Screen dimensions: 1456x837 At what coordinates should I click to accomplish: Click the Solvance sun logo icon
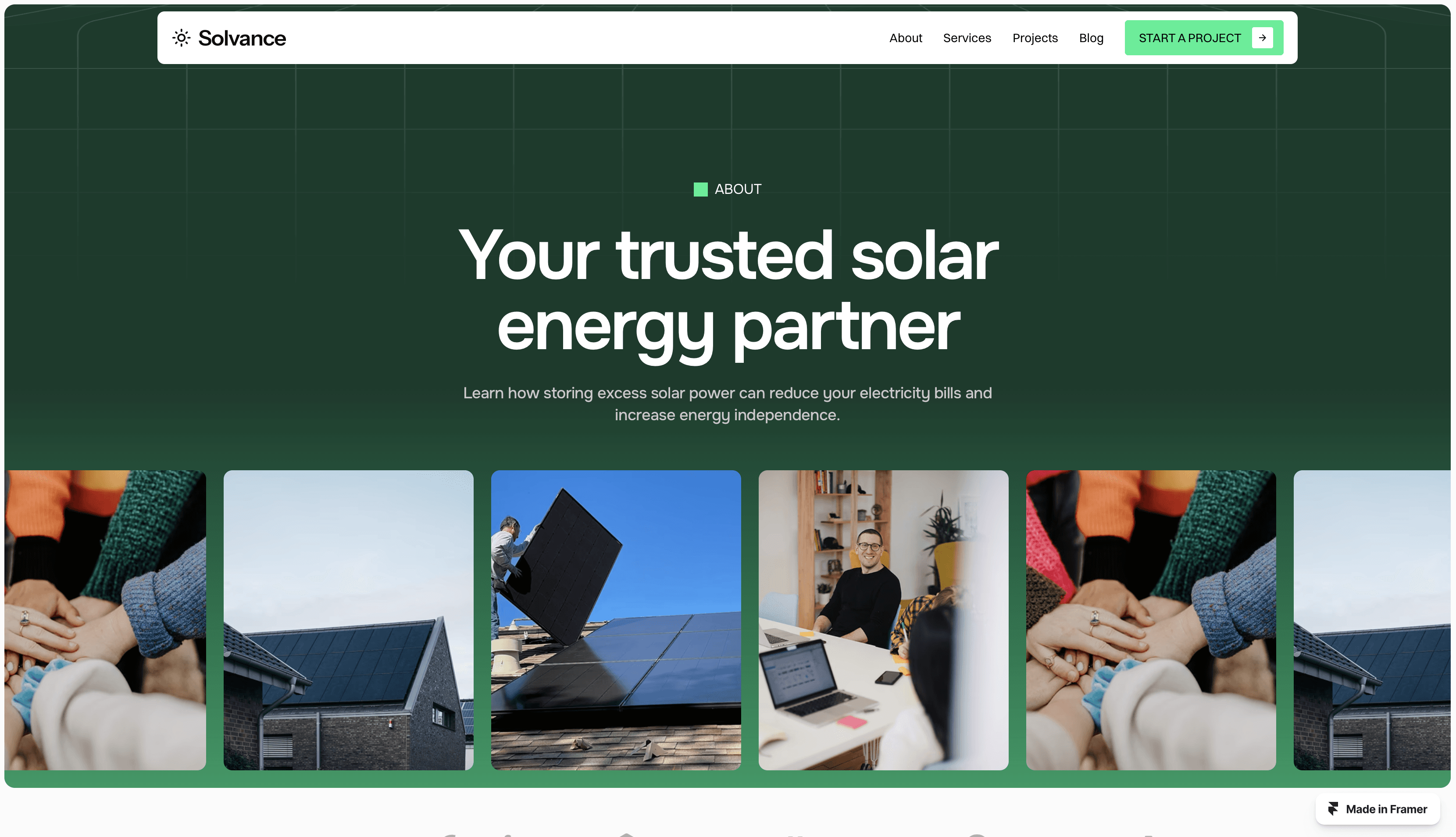tap(181, 38)
